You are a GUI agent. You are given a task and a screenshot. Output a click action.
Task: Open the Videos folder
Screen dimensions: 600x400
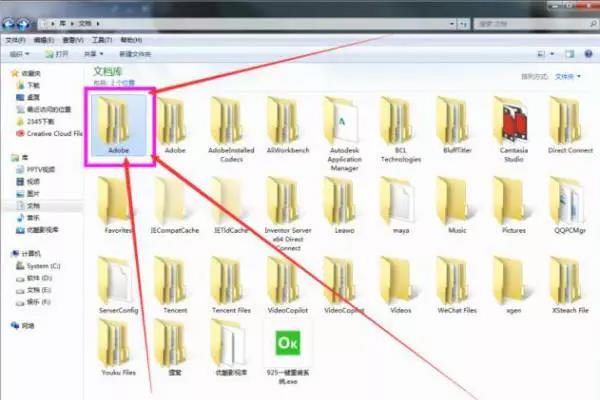(401, 286)
